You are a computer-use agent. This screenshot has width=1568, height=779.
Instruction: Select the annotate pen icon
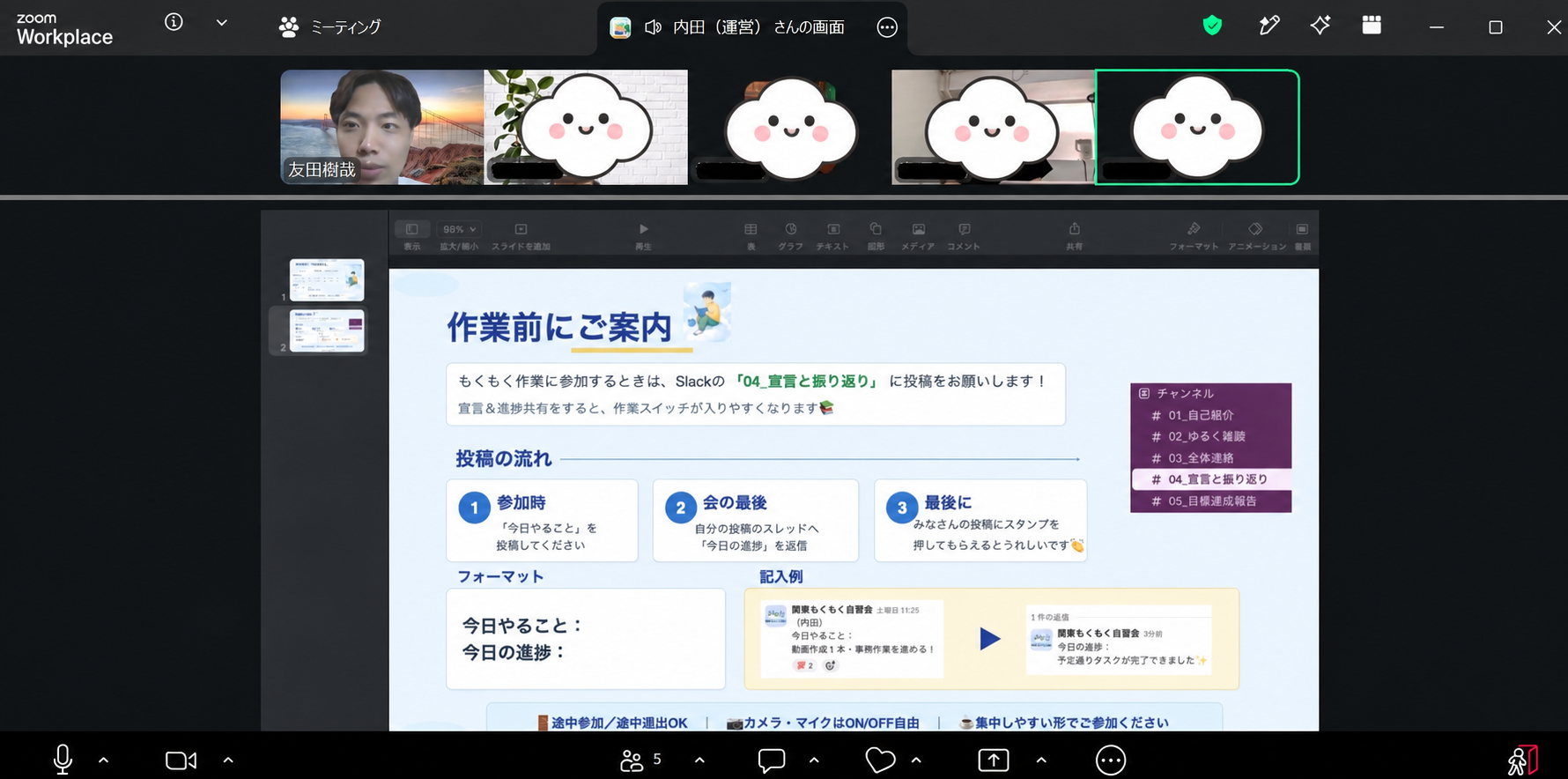coord(1268,26)
